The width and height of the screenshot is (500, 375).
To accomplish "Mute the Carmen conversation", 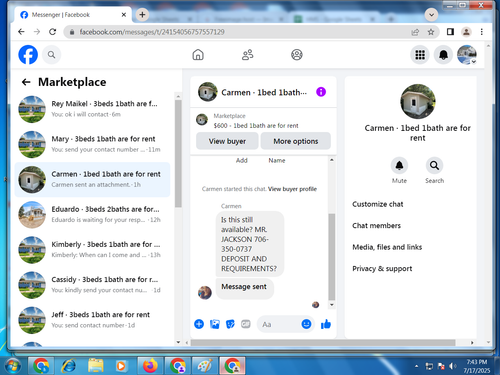I will click(399, 166).
